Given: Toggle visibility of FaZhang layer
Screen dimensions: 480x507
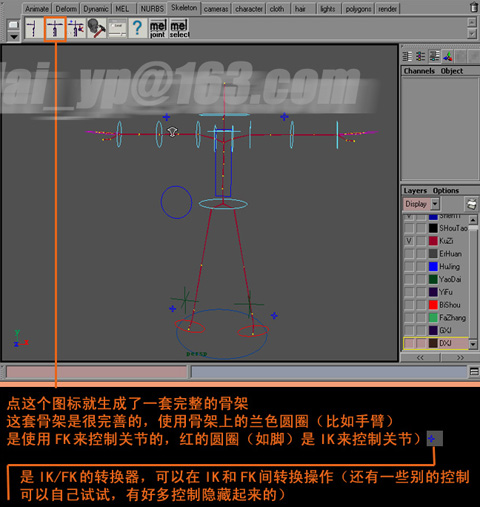Looking at the screenshot, I should pyautogui.click(x=409, y=318).
